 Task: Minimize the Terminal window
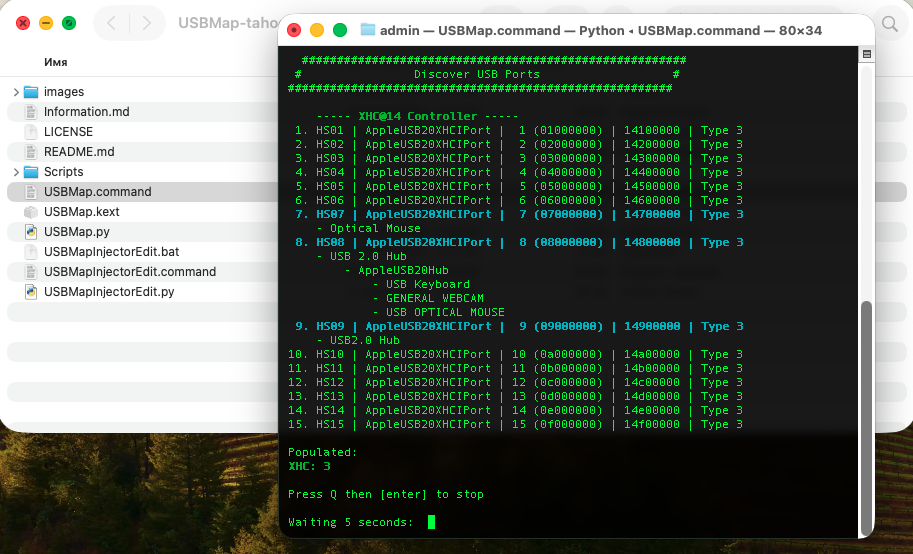pyautogui.click(x=317, y=30)
